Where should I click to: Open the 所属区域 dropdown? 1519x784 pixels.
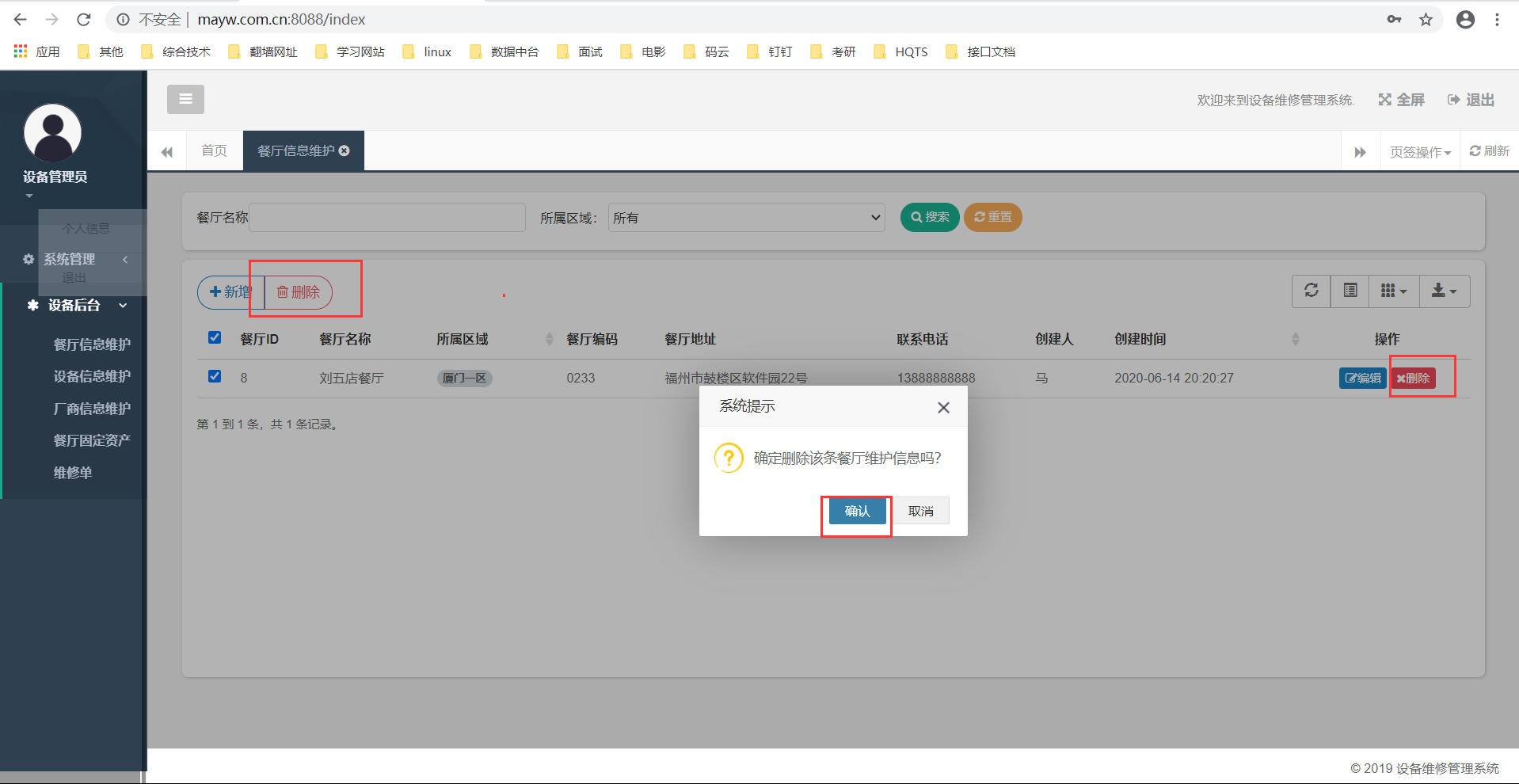pos(747,217)
